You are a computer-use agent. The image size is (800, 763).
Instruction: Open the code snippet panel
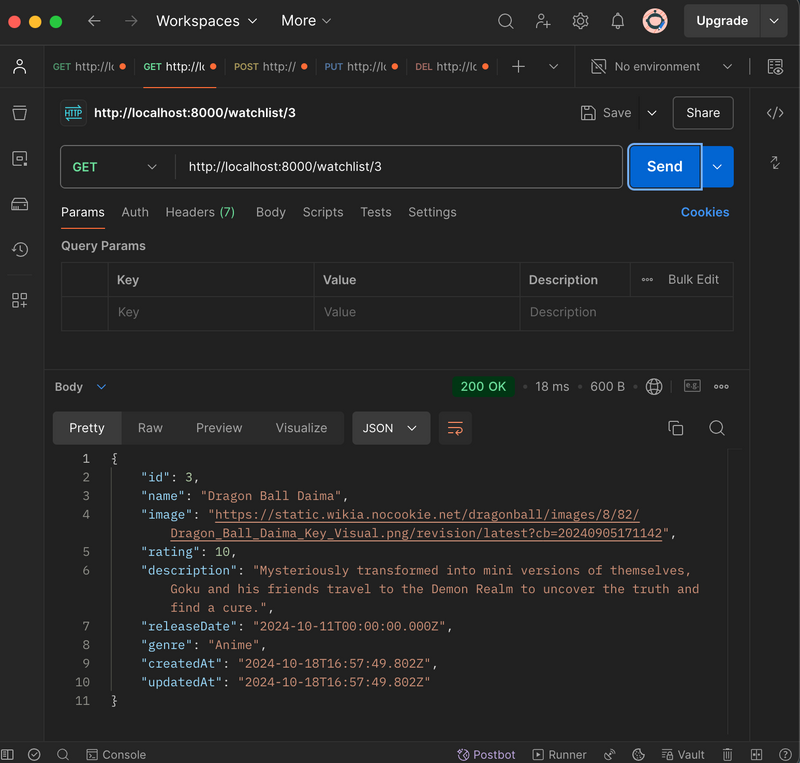point(775,113)
